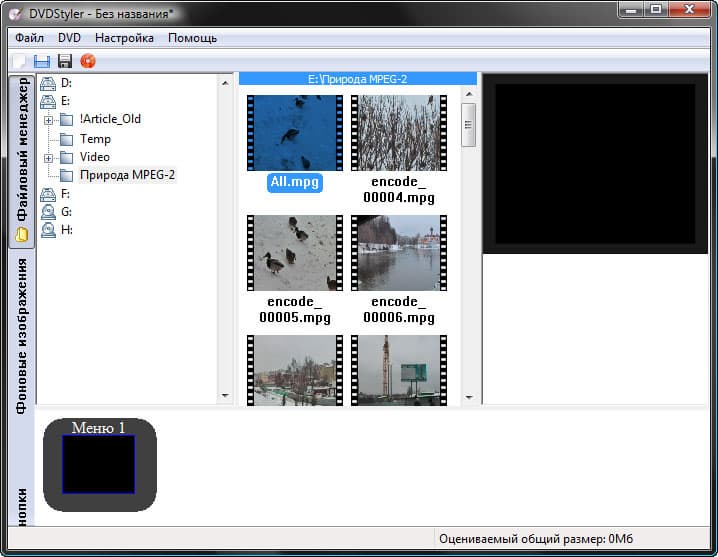The image size is (718, 557).
Task: Click the encode_00005.mpg file name label
Action: click(x=295, y=310)
